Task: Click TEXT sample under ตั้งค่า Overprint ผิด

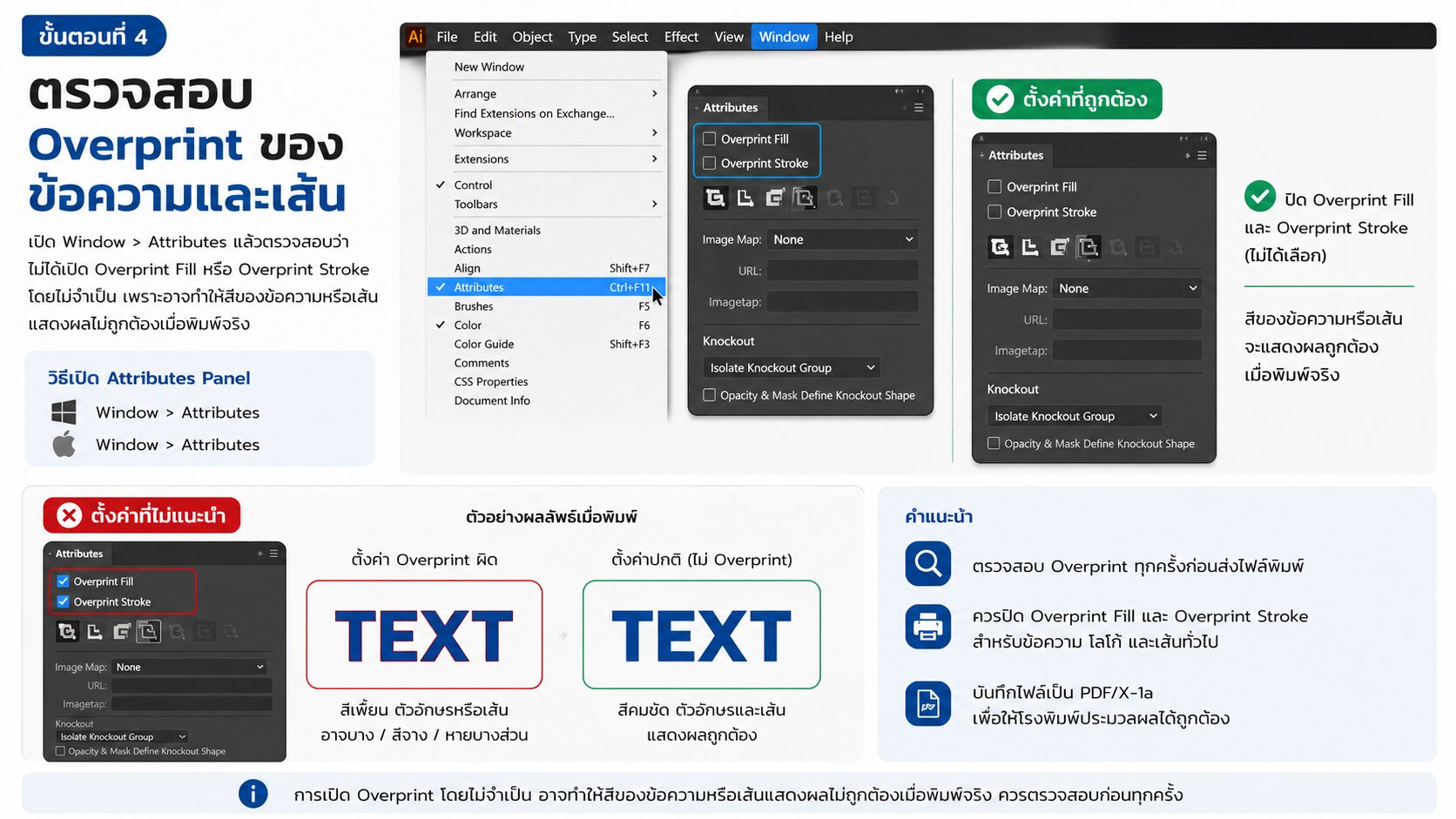Action: pos(424,635)
